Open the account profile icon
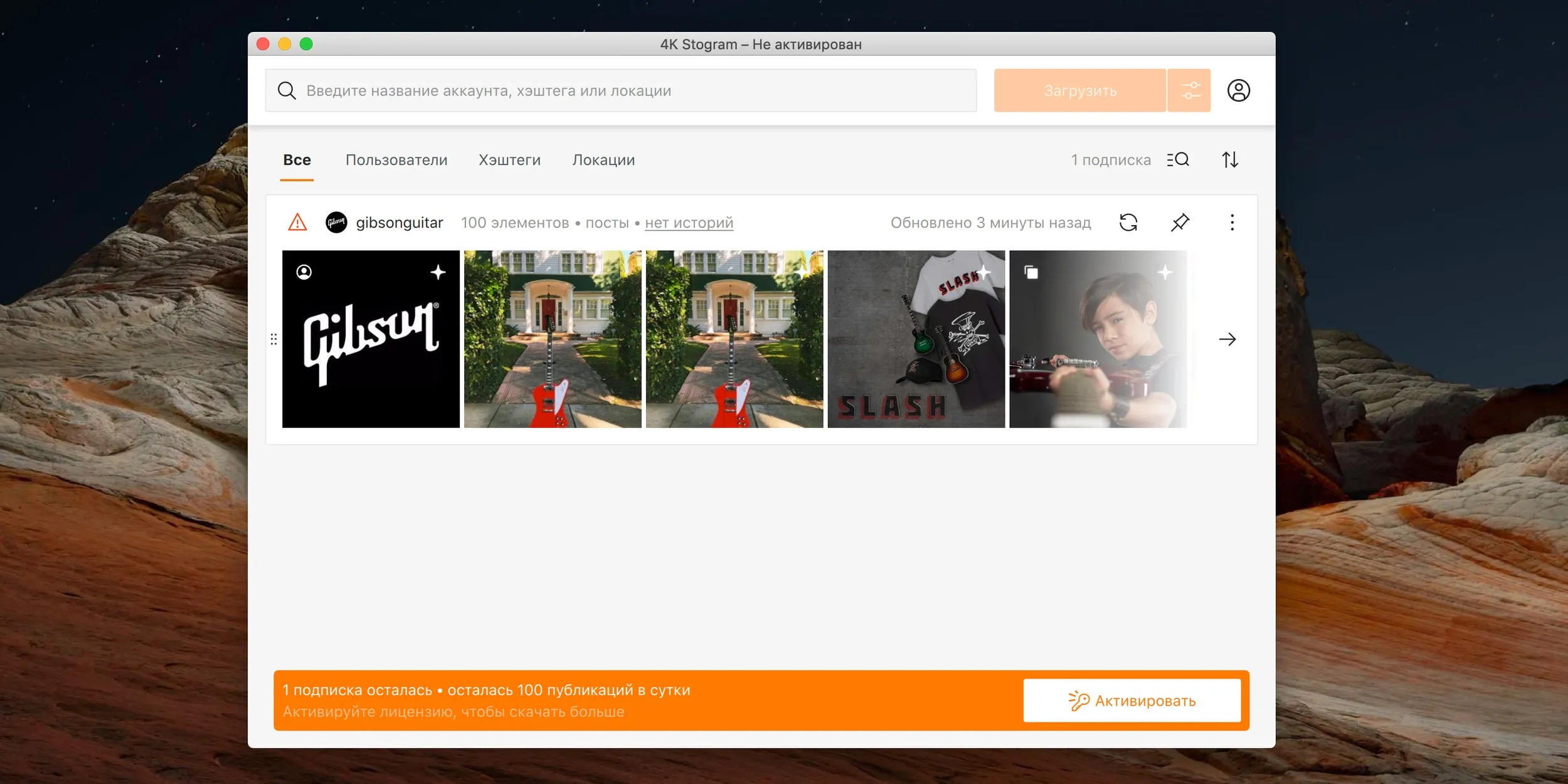Screen dimensions: 1568x784 (1239, 90)
